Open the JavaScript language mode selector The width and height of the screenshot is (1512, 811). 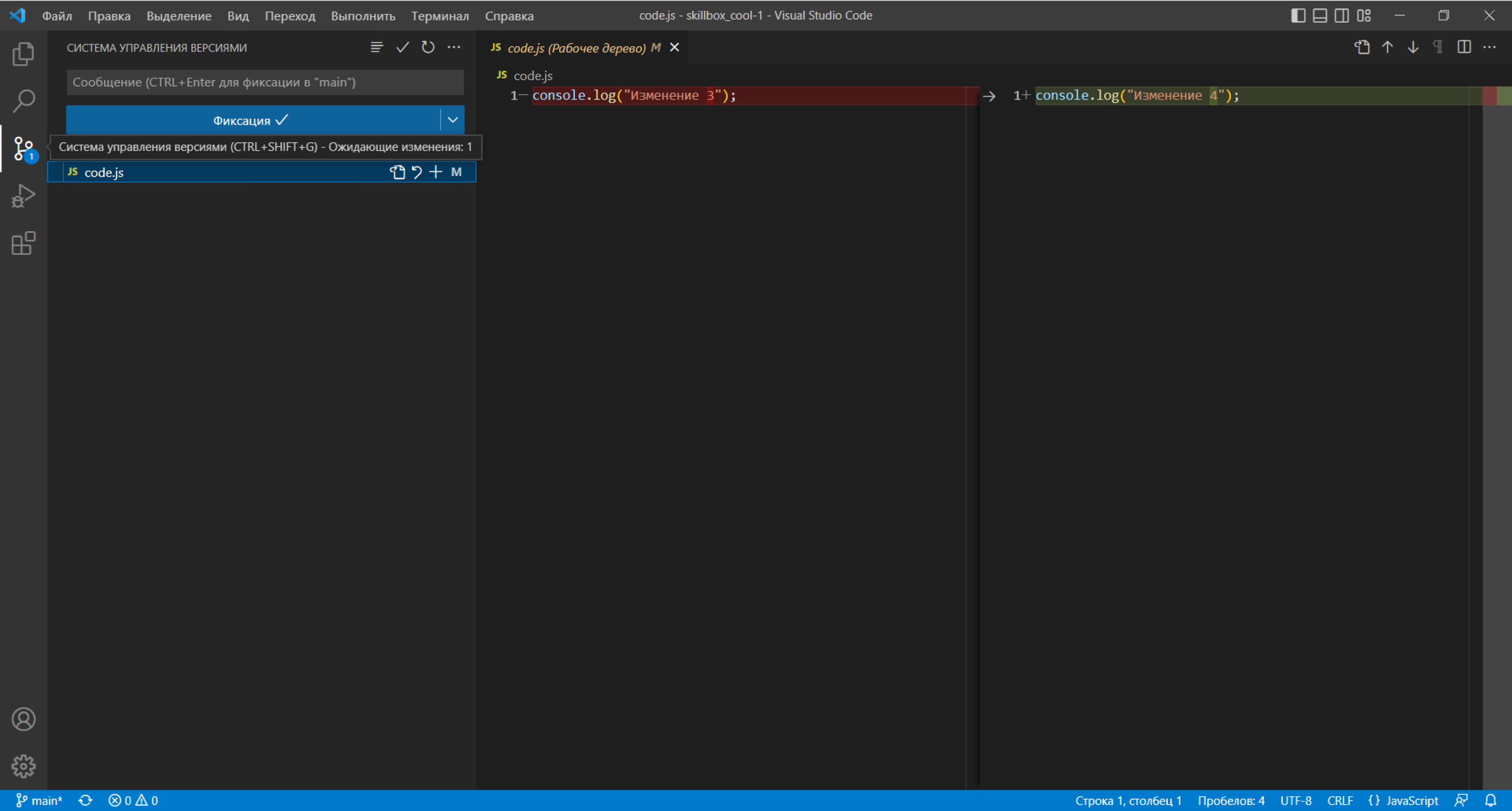pos(1404,800)
